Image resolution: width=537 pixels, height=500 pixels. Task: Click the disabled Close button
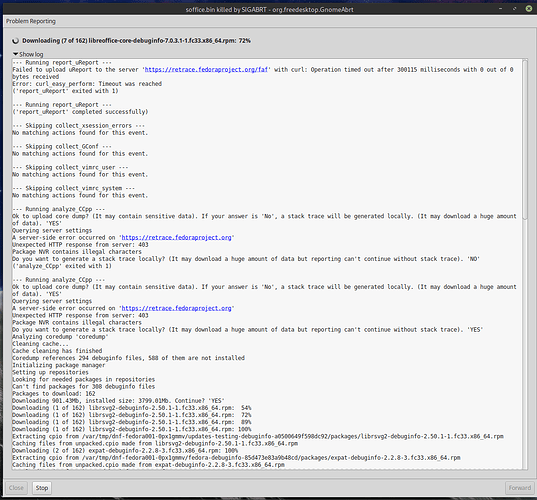pos(16,488)
